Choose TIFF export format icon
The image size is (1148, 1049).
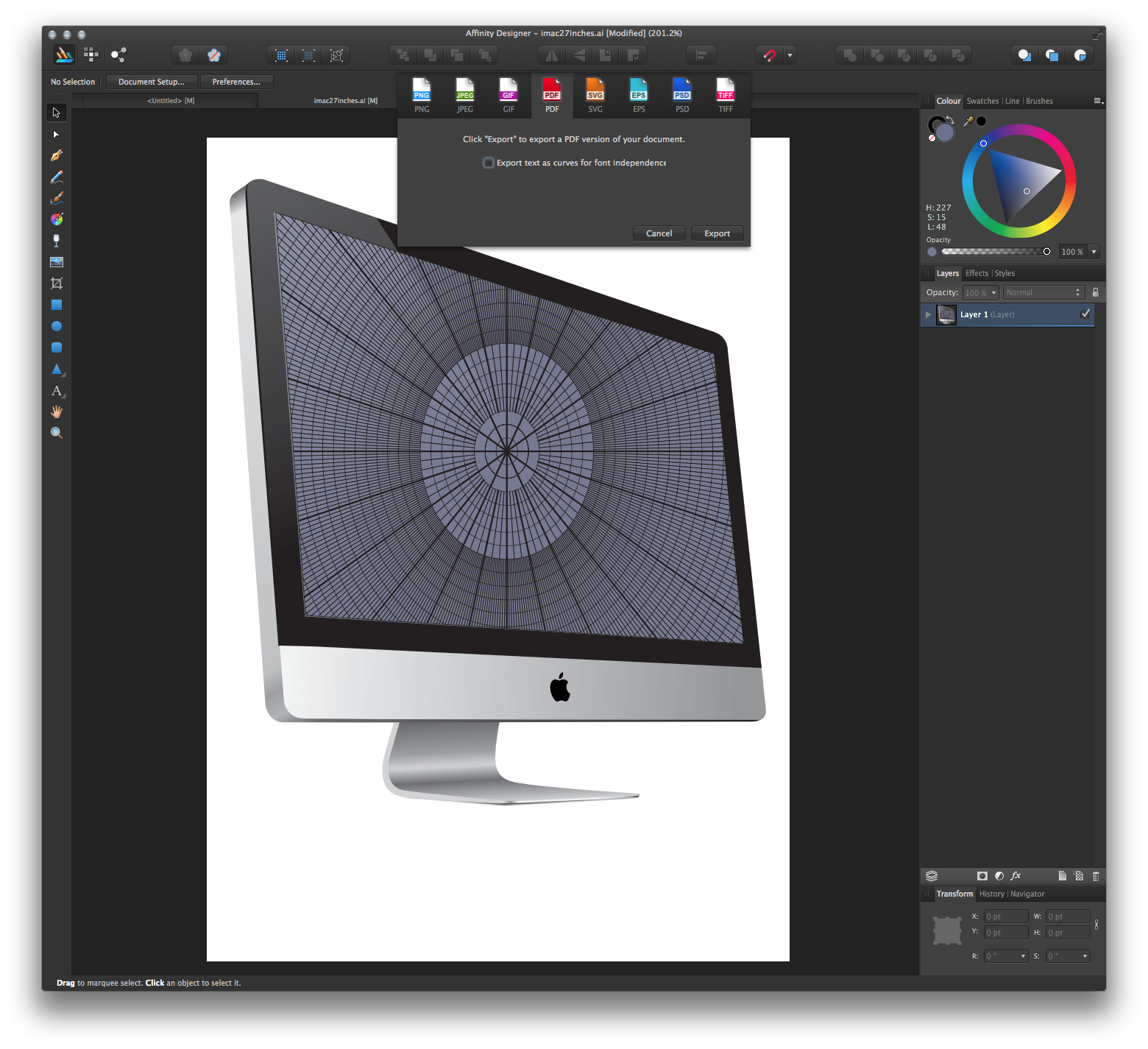coord(726,95)
